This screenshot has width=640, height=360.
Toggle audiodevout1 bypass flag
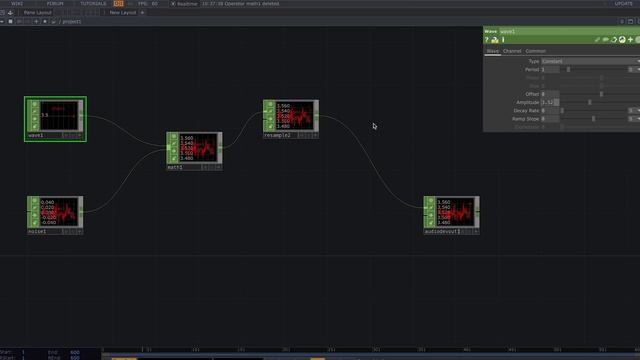[x=431, y=208]
